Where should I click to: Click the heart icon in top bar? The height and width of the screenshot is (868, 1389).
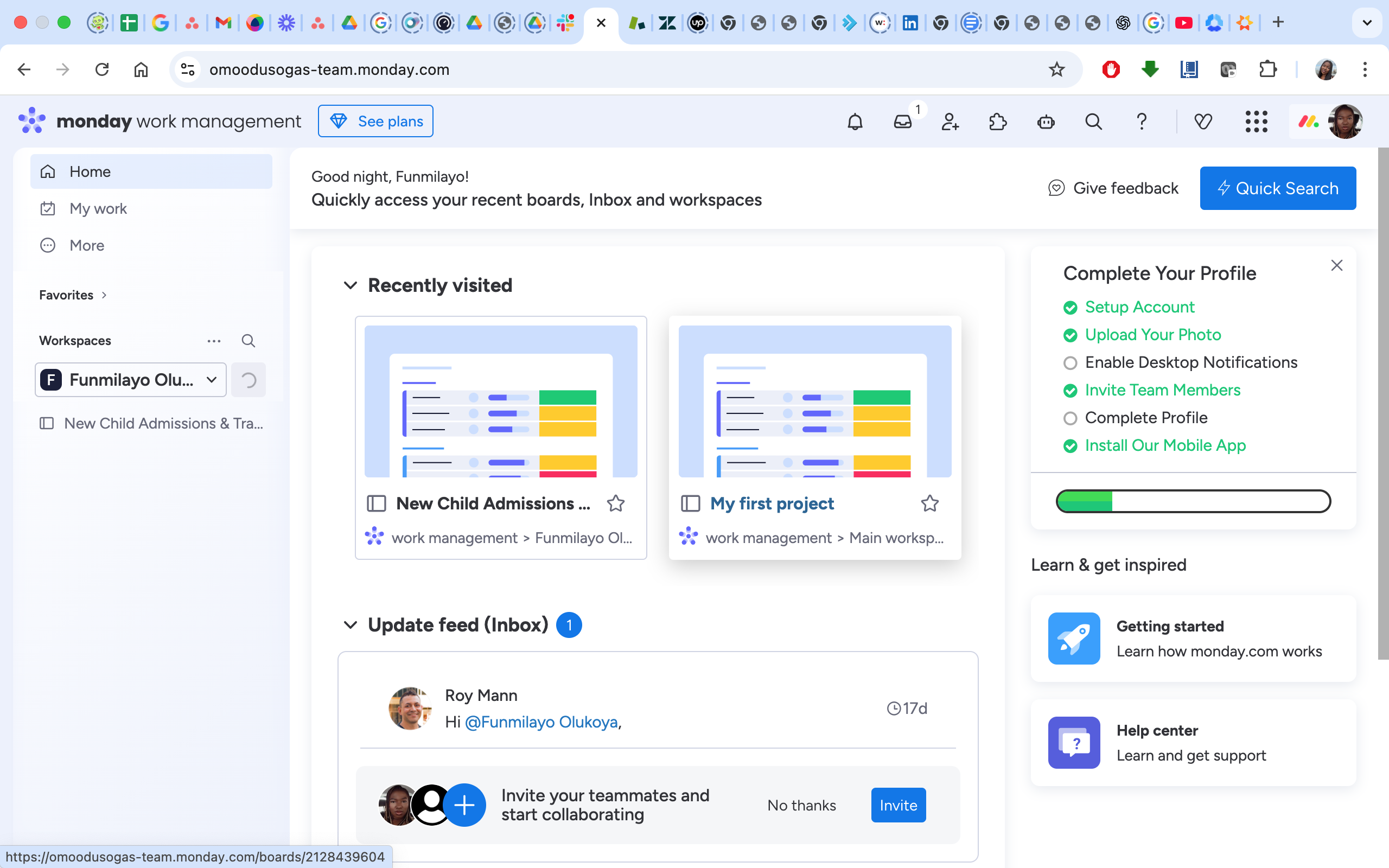(1203, 122)
